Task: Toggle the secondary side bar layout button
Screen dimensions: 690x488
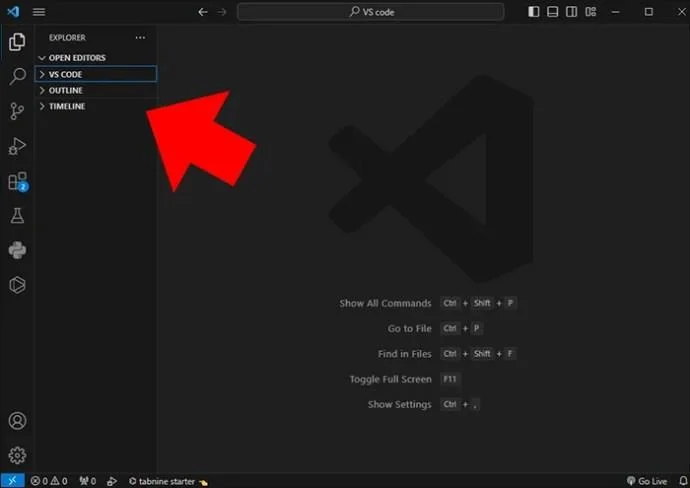Action: (x=571, y=12)
